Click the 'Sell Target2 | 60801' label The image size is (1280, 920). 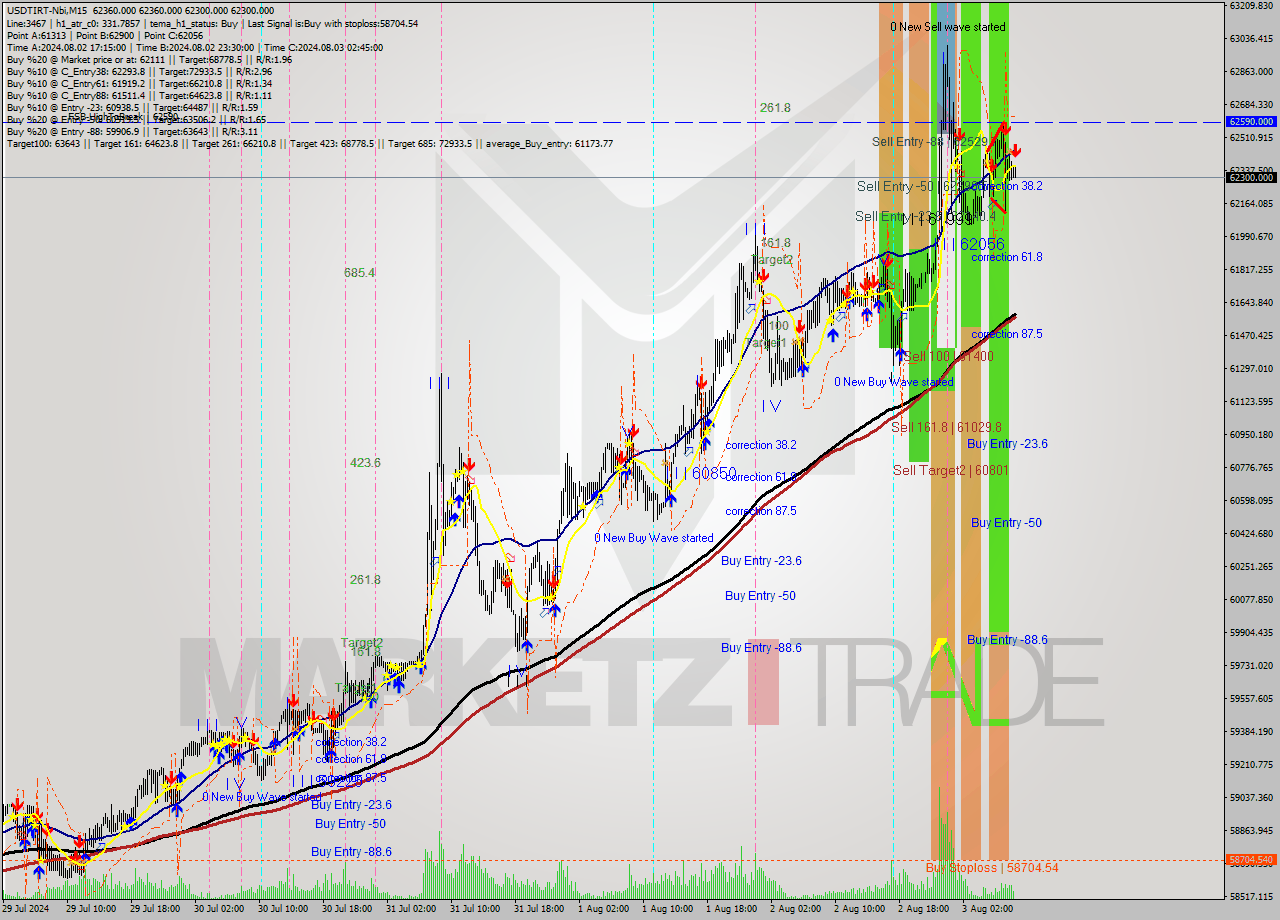coord(950,470)
